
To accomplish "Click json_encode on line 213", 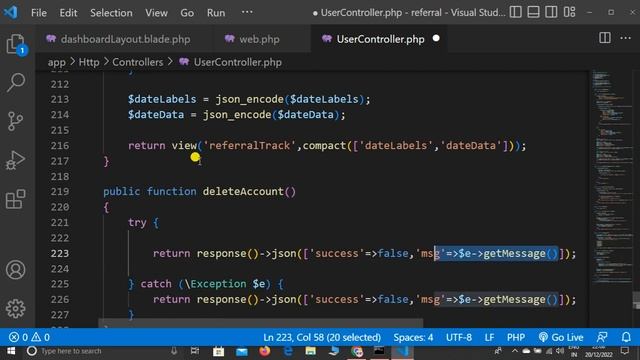I will 249,99.
